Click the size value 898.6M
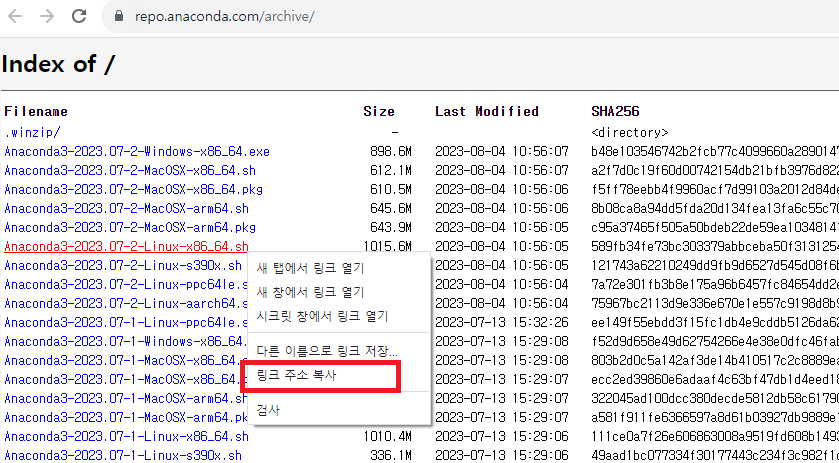The width and height of the screenshot is (839, 463). click(x=391, y=151)
